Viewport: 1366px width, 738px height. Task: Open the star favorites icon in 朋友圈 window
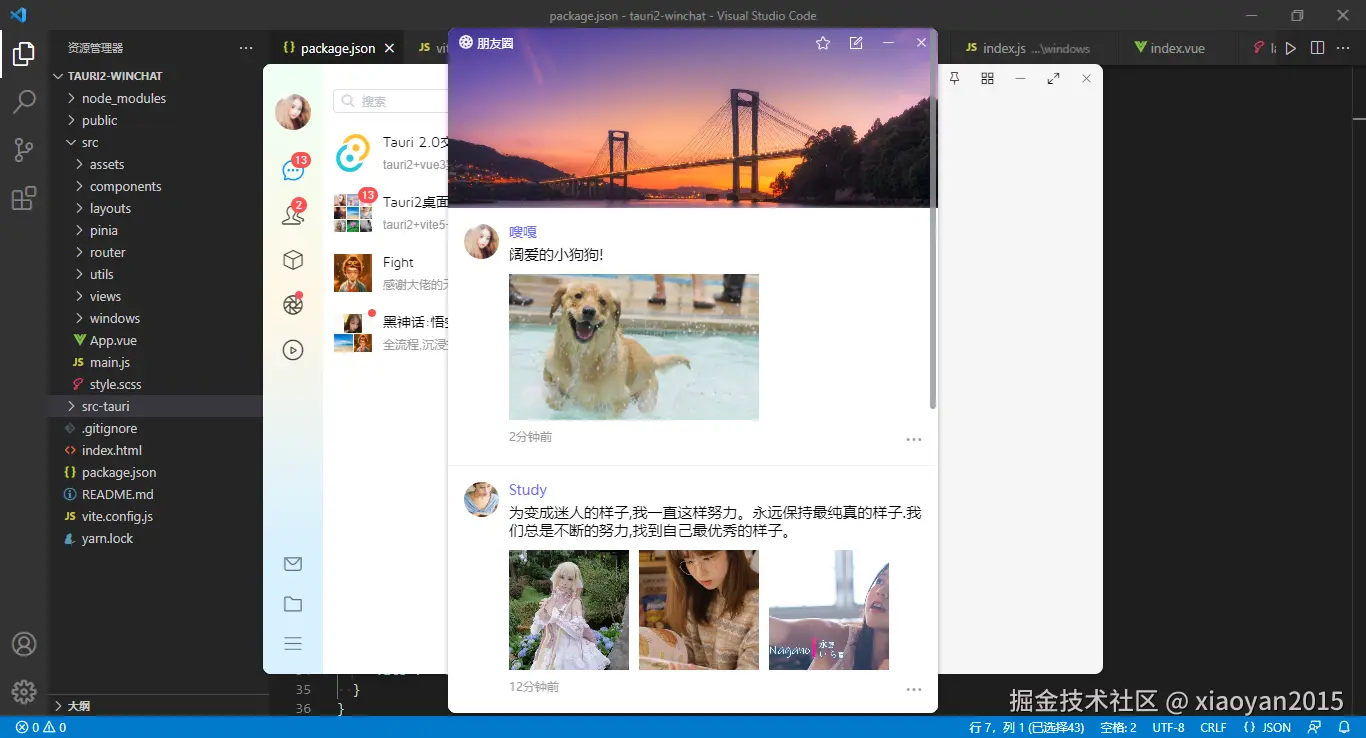[x=823, y=44]
